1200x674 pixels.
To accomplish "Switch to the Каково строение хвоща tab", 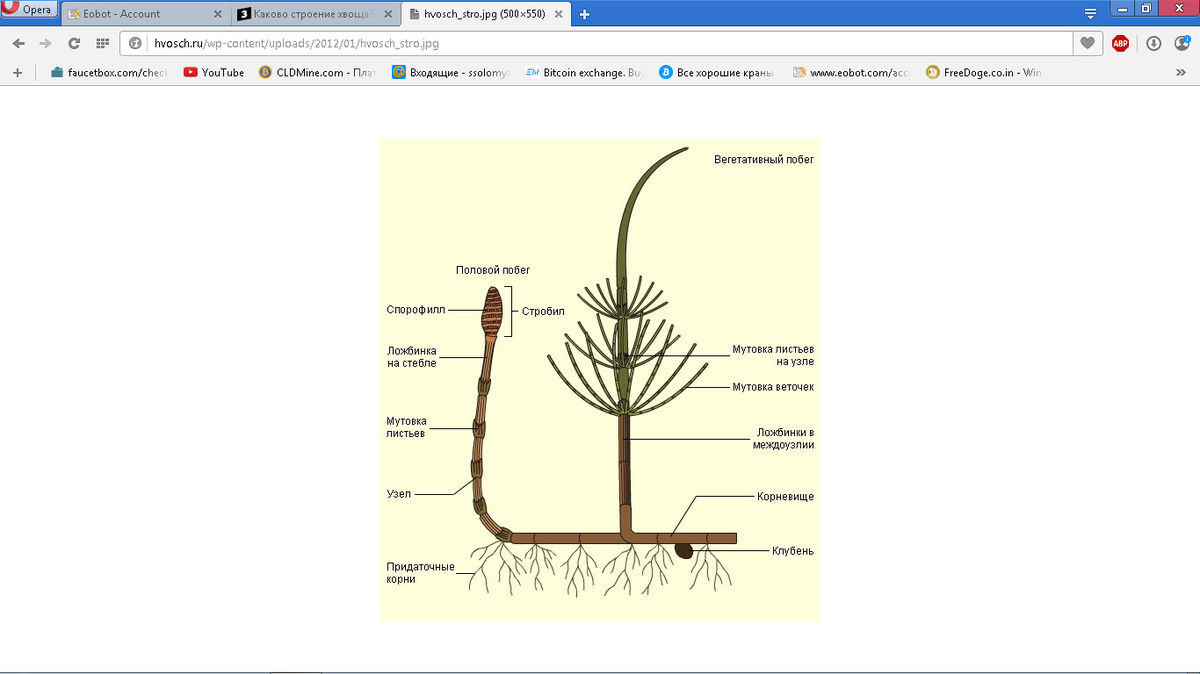I will coord(315,14).
